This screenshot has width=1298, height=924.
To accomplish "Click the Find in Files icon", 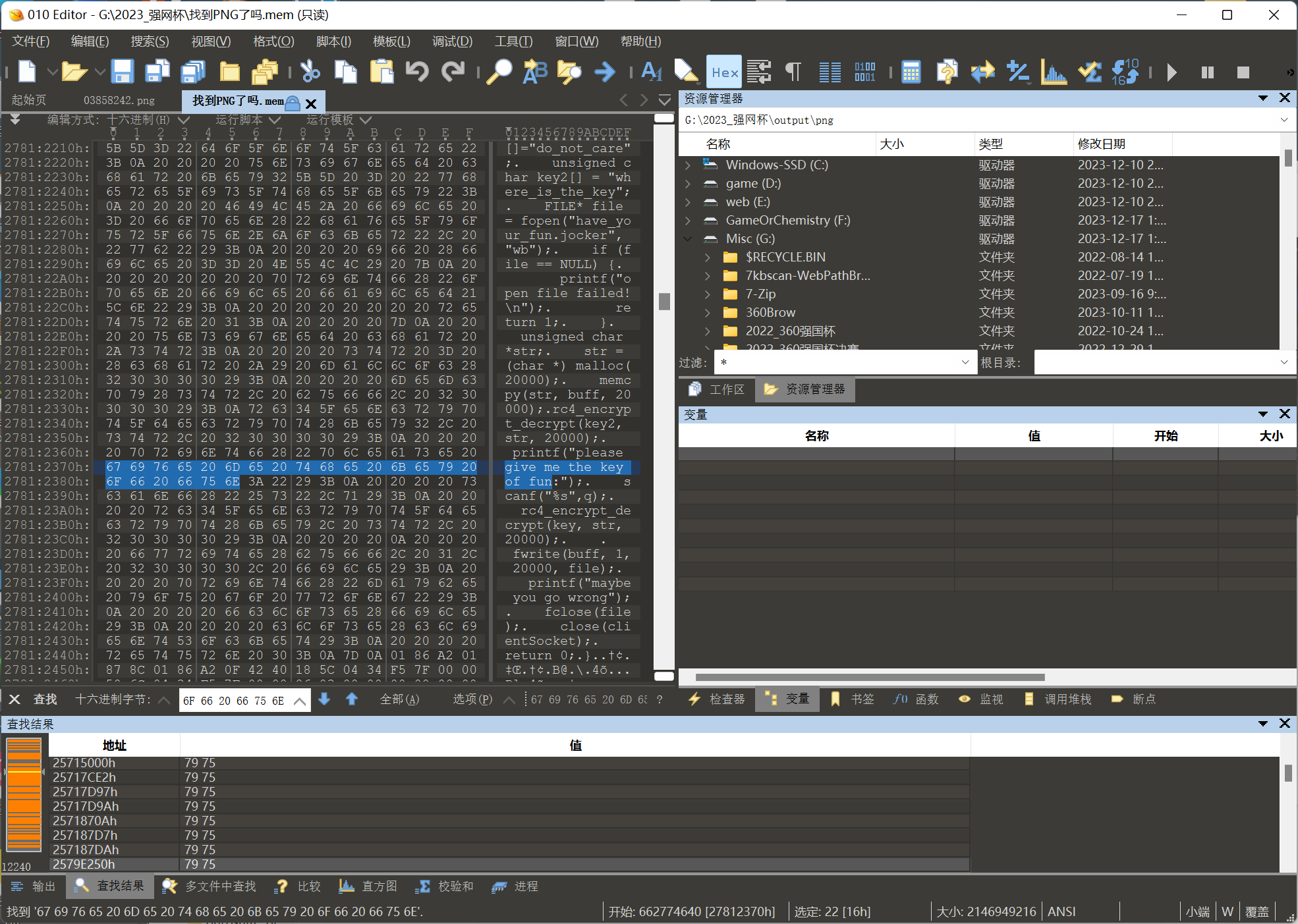I will click(x=569, y=71).
